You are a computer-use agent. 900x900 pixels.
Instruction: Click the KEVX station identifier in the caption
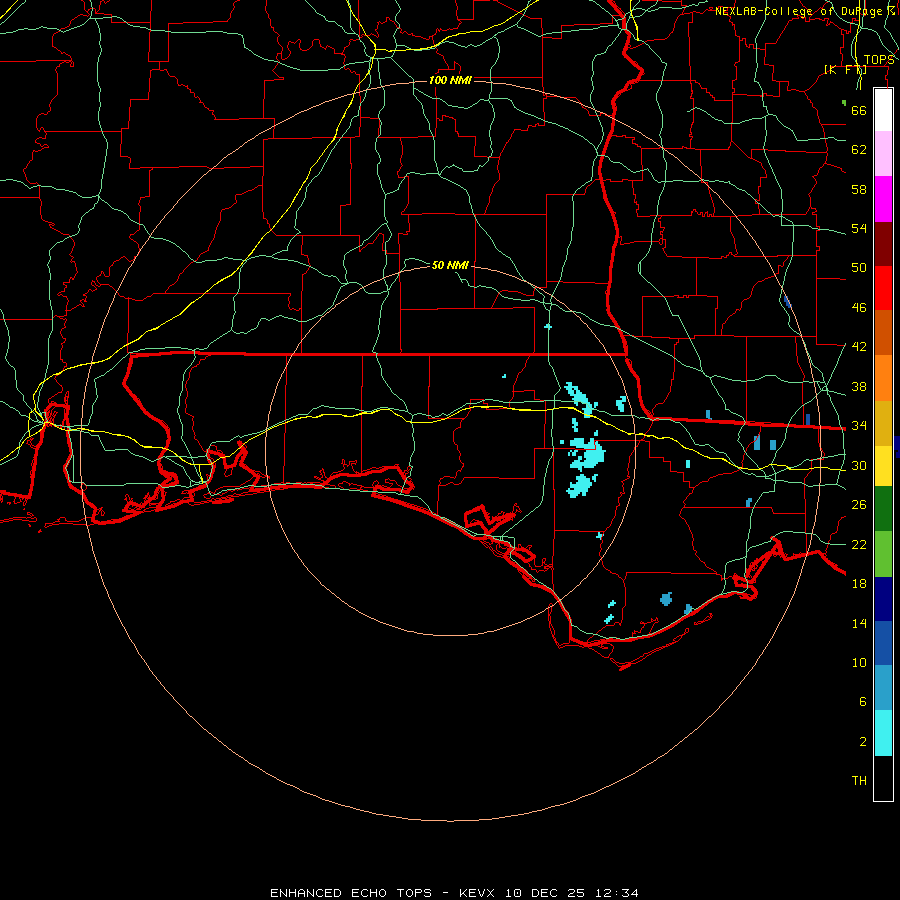tap(476, 893)
